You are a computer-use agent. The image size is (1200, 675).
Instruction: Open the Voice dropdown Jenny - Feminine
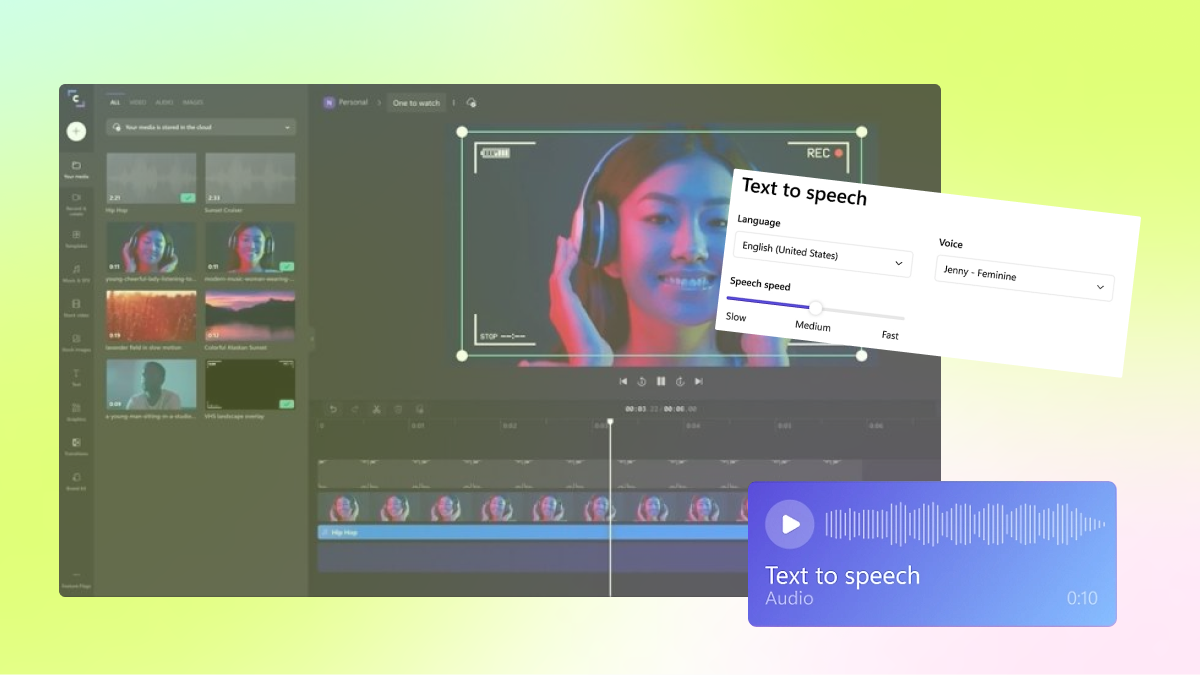pos(1025,276)
